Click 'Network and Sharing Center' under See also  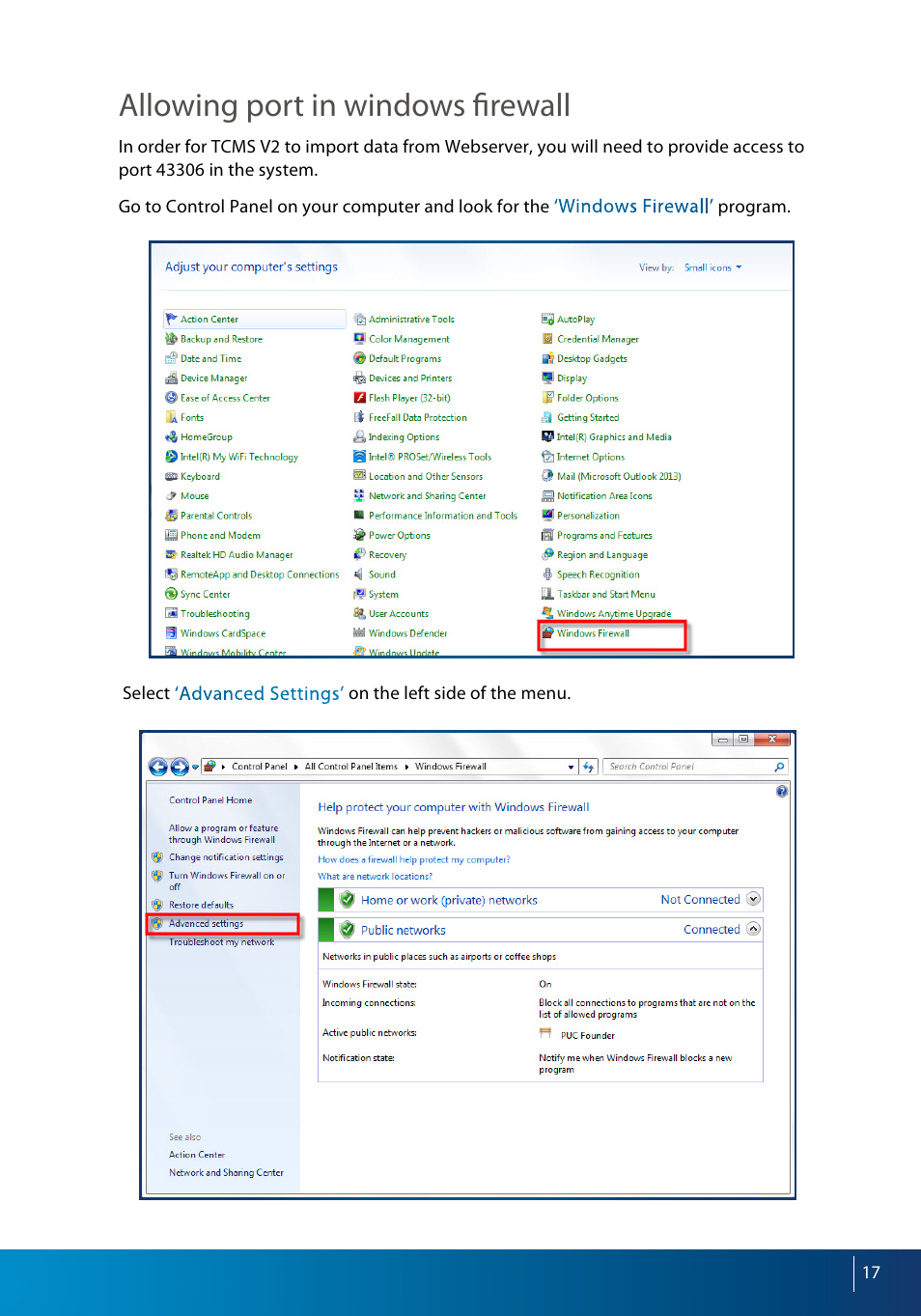tap(226, 1173)
